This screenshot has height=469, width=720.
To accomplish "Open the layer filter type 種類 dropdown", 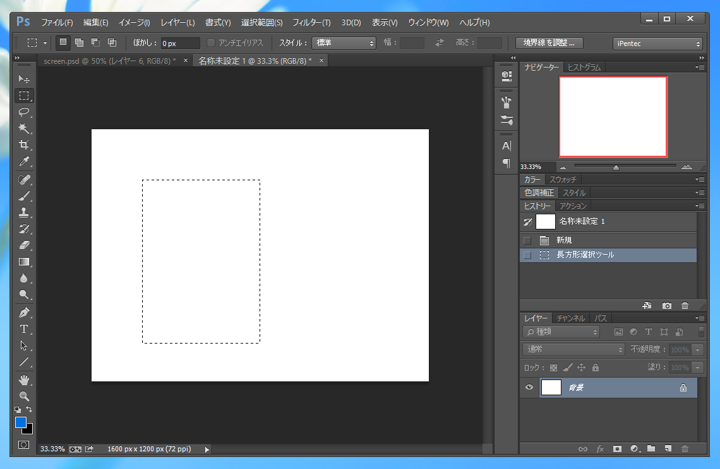I will pyautogui.click(x=561, y=332).
